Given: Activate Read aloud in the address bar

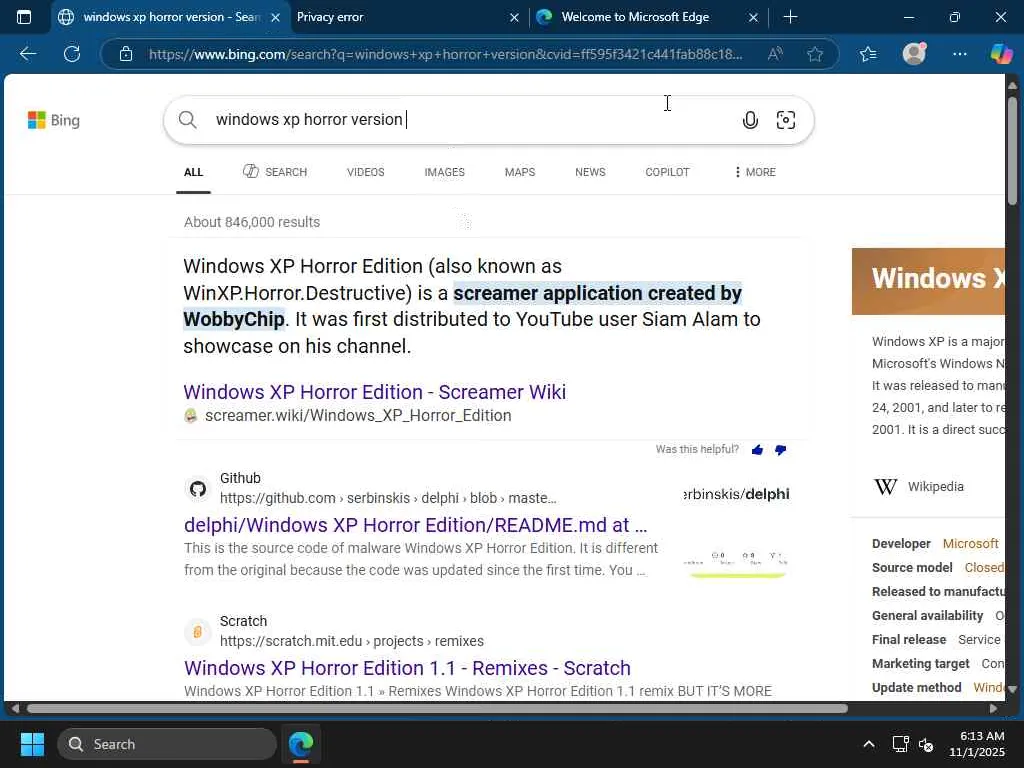Looking at the screenshot, I should click(775, 54).
